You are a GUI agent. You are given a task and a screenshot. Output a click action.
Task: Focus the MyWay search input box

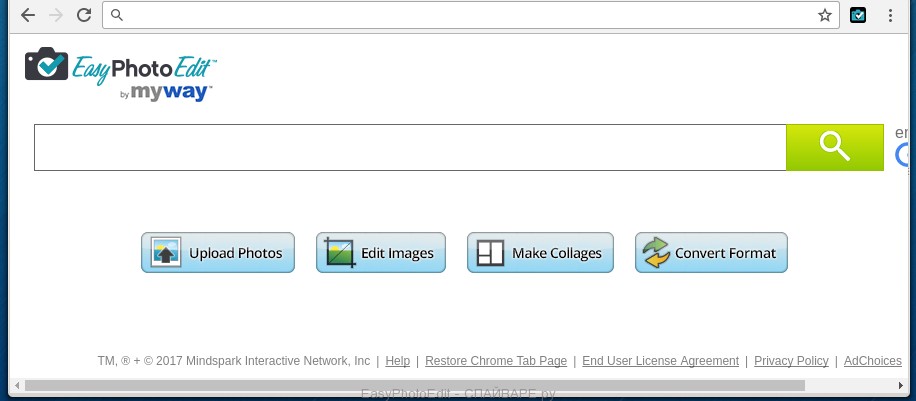click(410, 147)
